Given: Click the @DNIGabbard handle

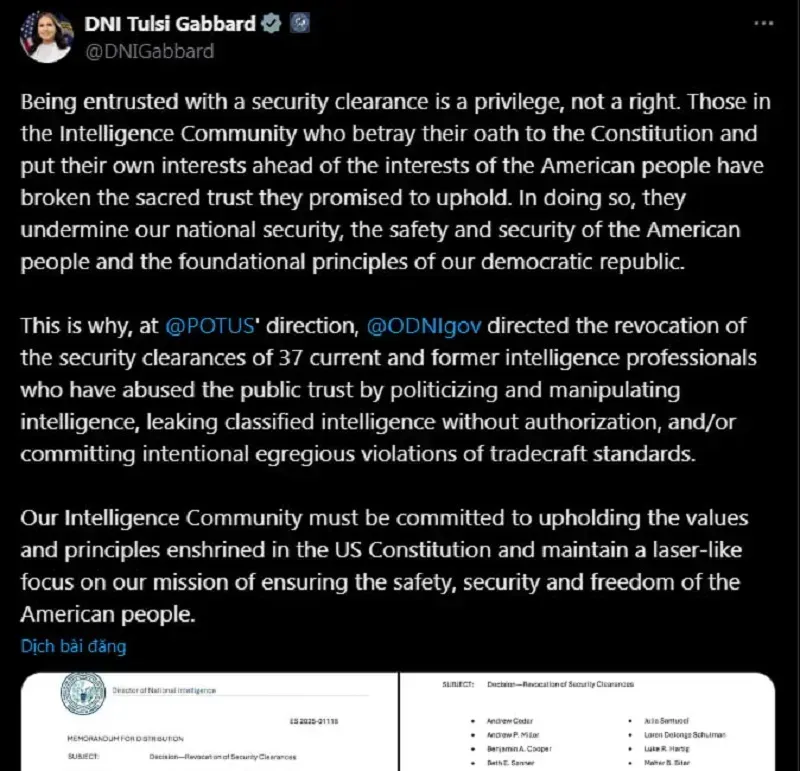Looking at the screenshot, I should tap(149, 52).
